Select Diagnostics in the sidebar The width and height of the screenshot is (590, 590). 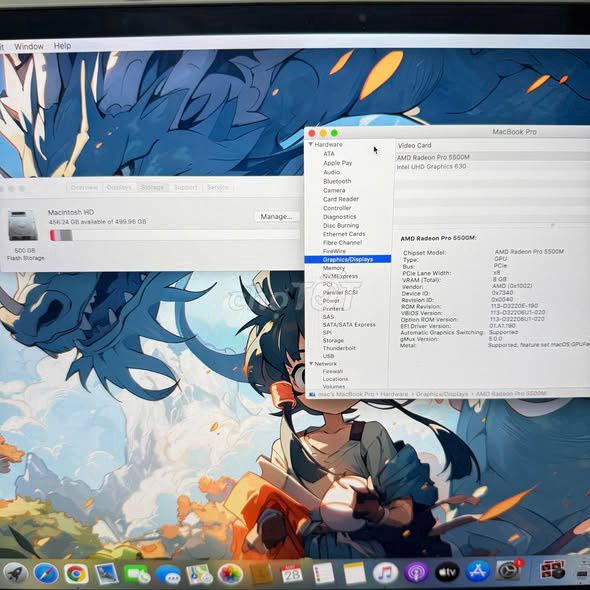point(339,217)
